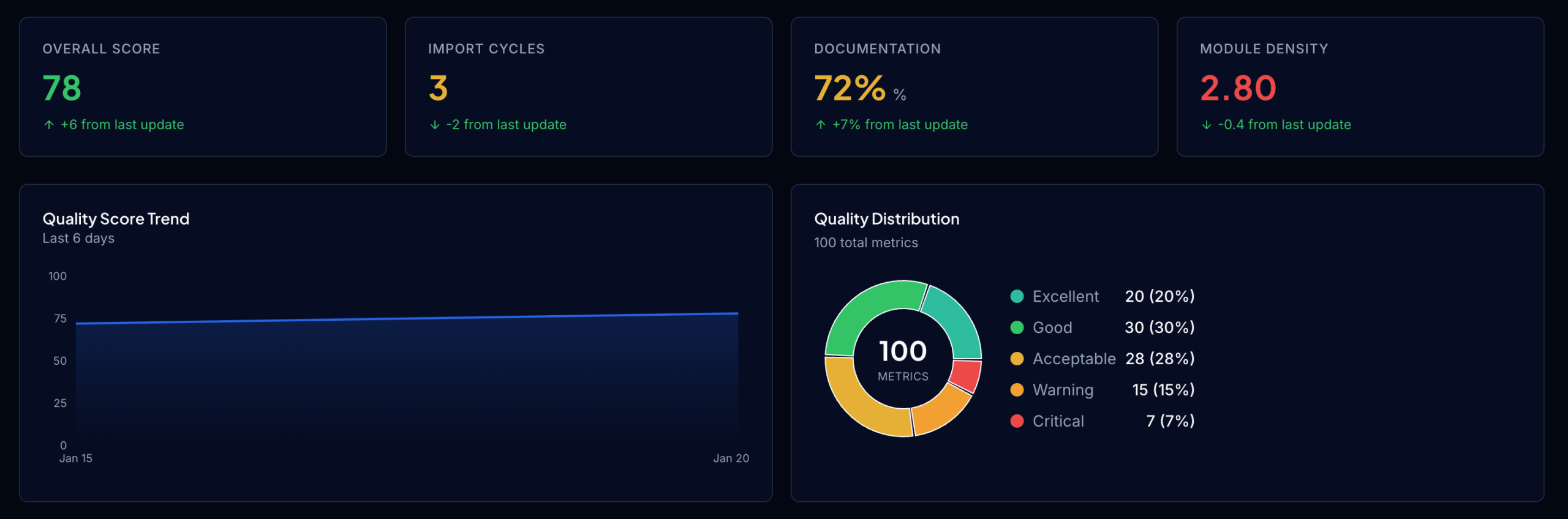The width and height of the screenshot is (1568, 519).
Task: Click the Jan 20 x-axis label
Action: [731, 458]
